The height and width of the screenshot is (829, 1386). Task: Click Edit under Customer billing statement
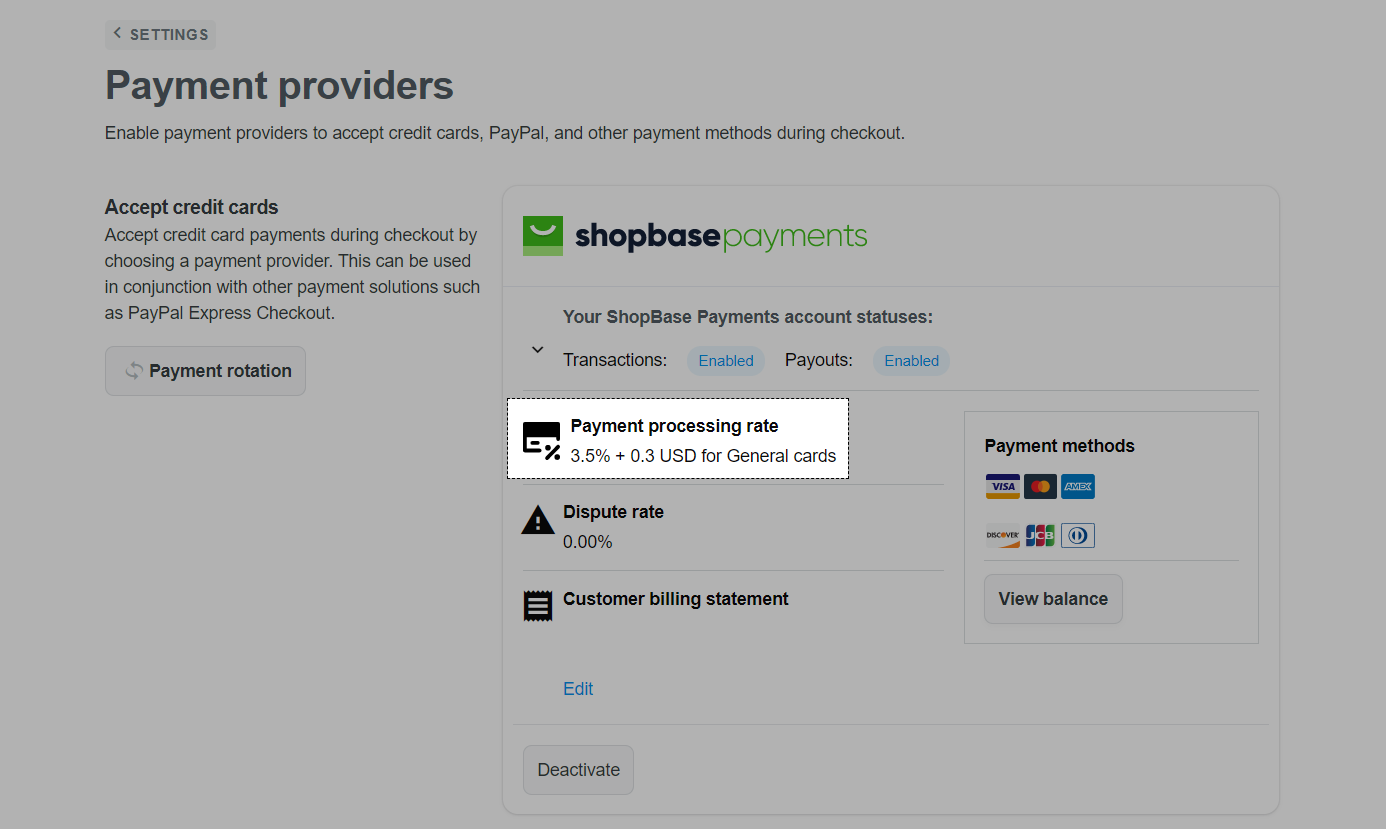coord(578,689)
